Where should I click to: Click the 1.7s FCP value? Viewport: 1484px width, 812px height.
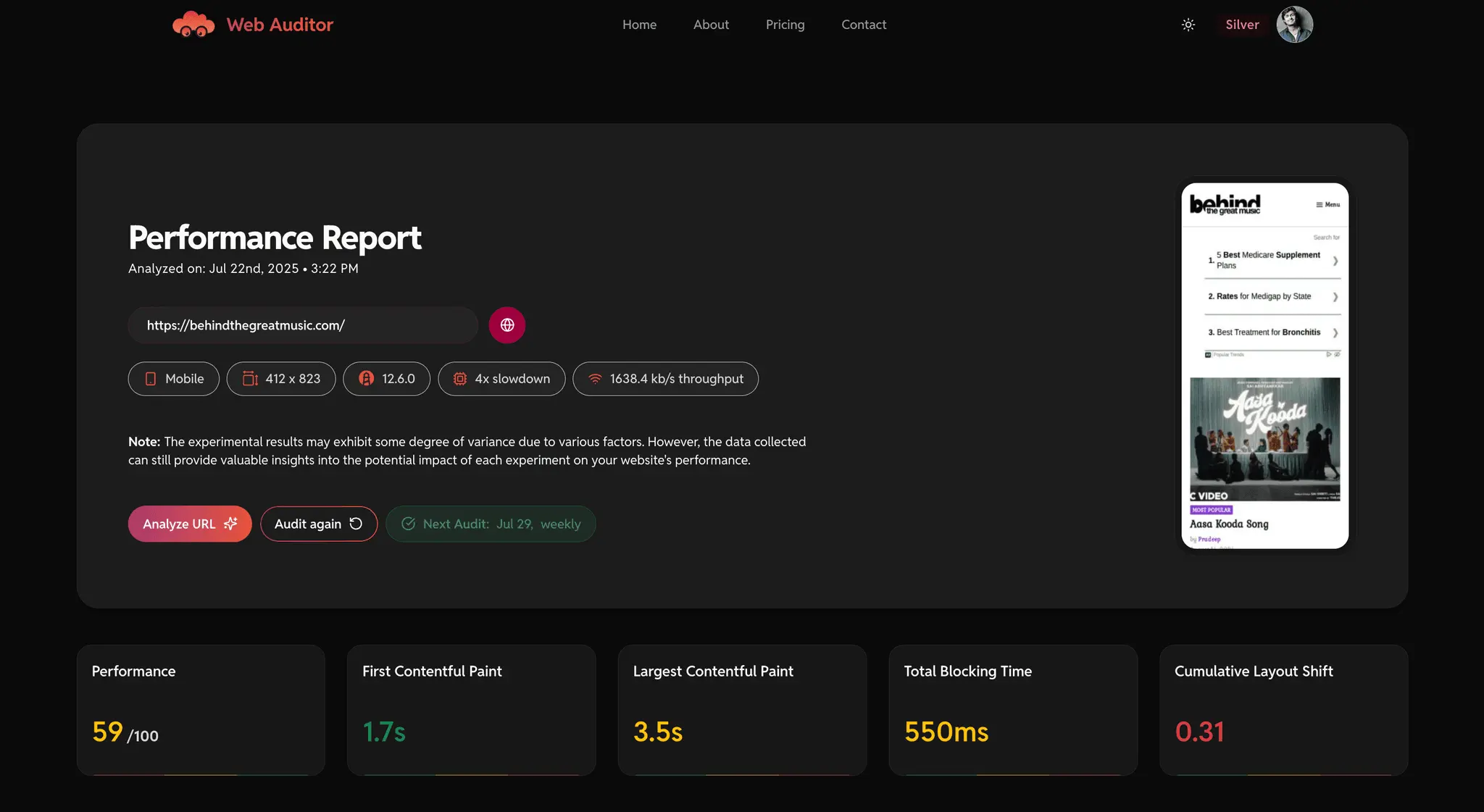point(384,732)
